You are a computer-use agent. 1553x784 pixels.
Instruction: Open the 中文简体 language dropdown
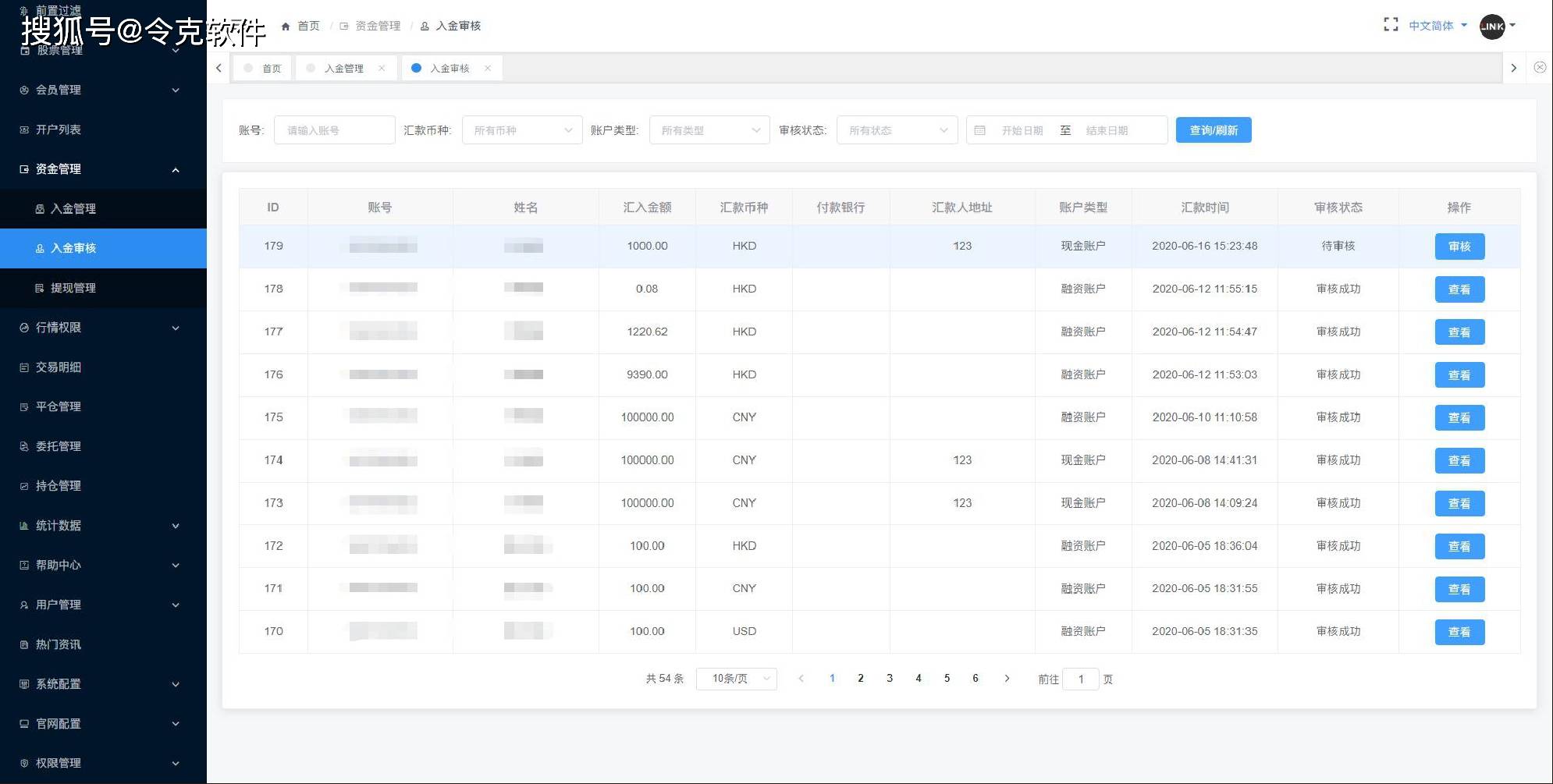click(x=1438, y=26)
